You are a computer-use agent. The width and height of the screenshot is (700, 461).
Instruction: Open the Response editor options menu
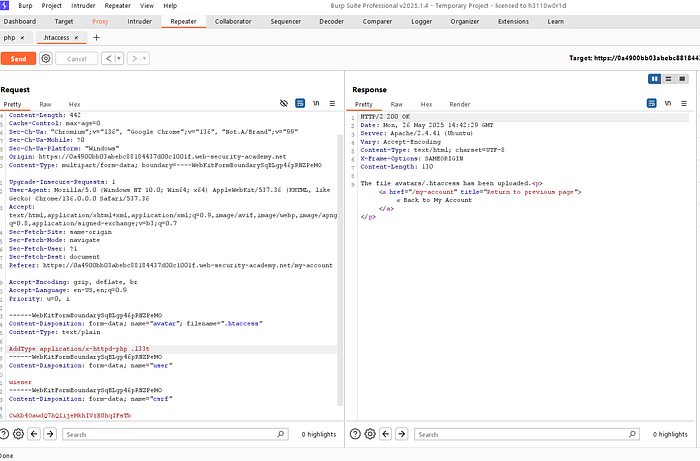click(x=684, y=104)
